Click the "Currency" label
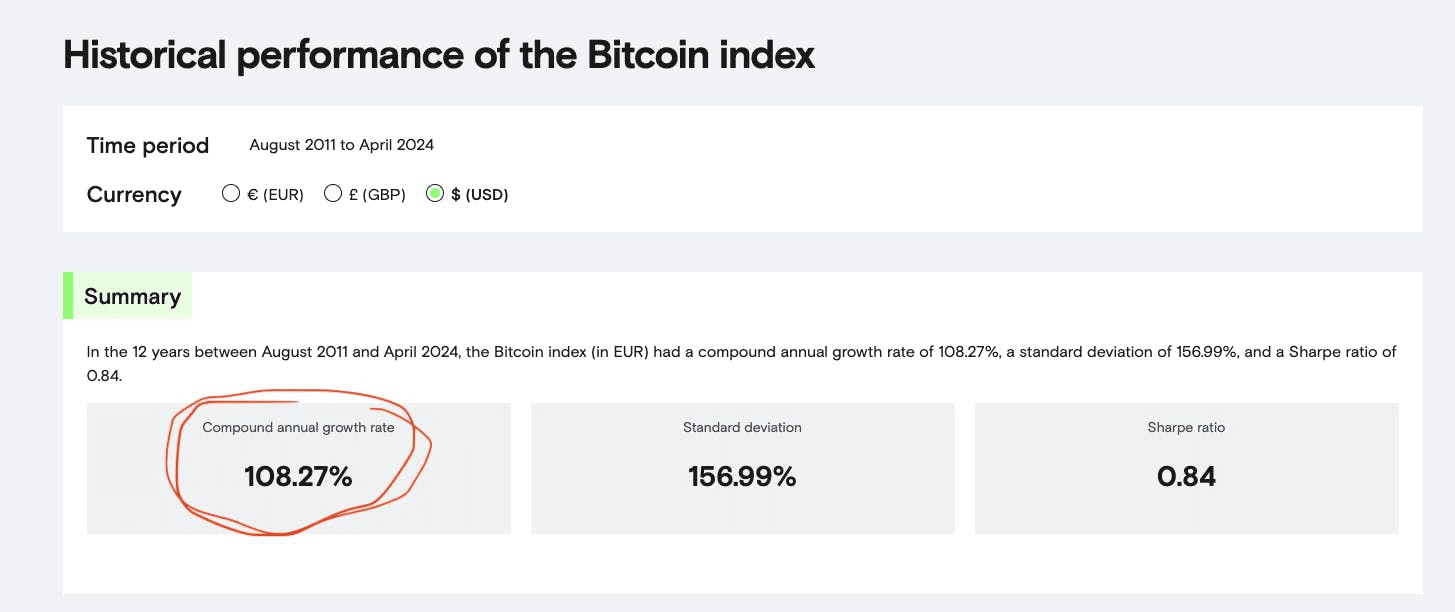This screenshot has height=612, width=1455. click(x=134, y=195)
